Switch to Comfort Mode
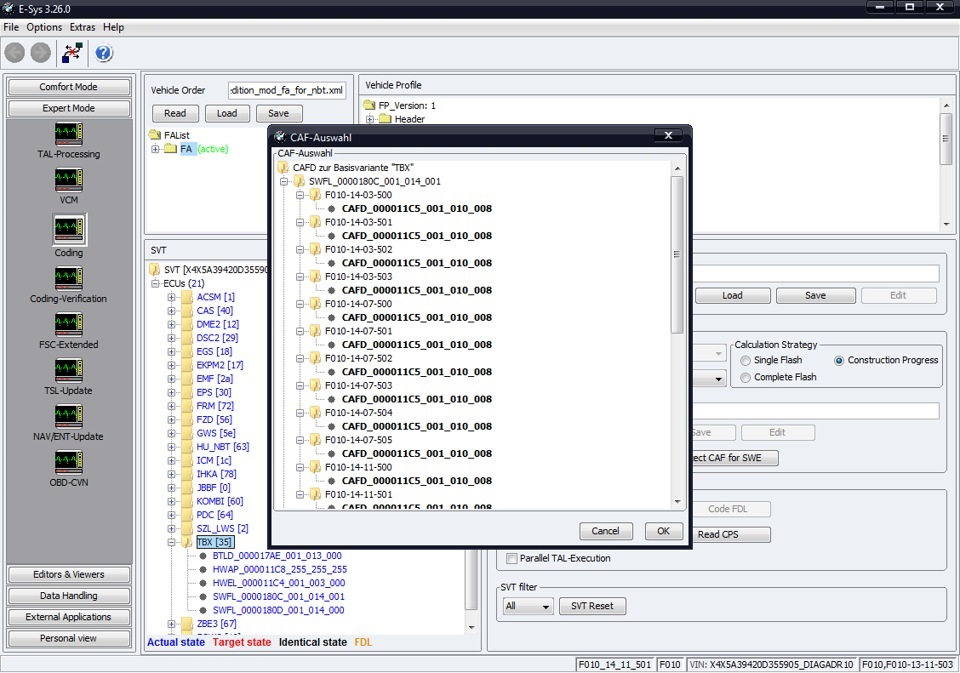This screenshot has height=673, width=960. tap(69, 87)
